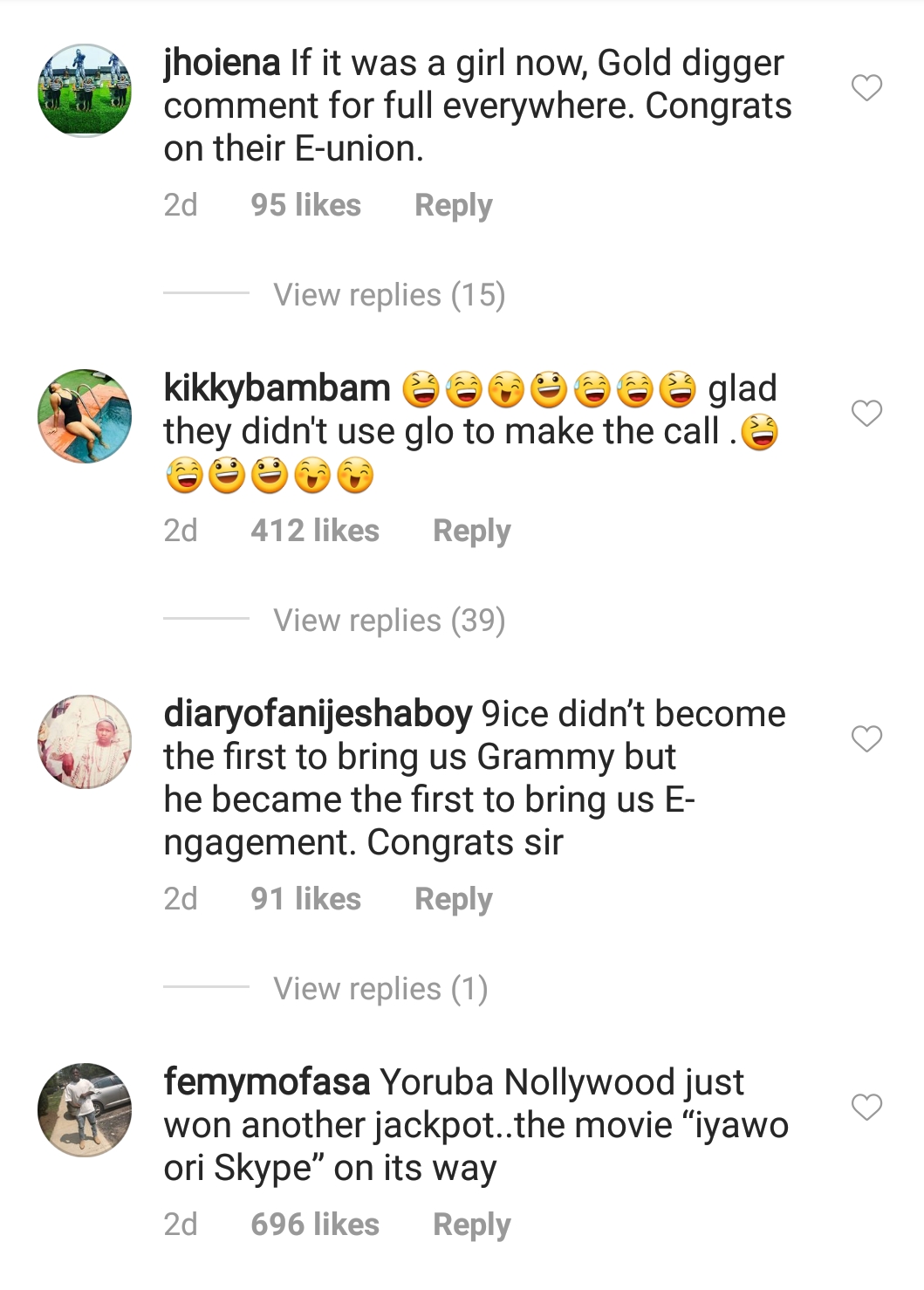
Task: Like diaryofanijeshaboy's comment via heart icon
Action: pos(866,739)
